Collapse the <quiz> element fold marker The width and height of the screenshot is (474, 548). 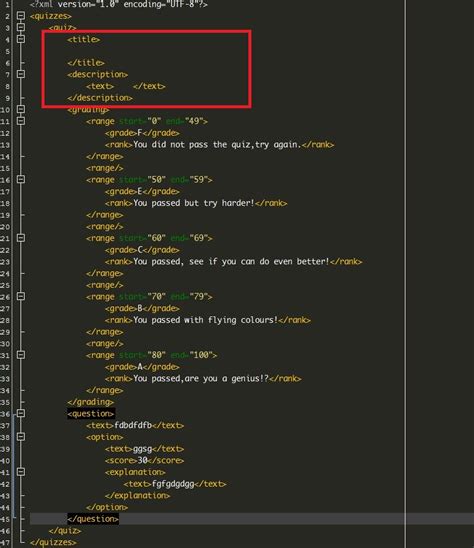21,27
